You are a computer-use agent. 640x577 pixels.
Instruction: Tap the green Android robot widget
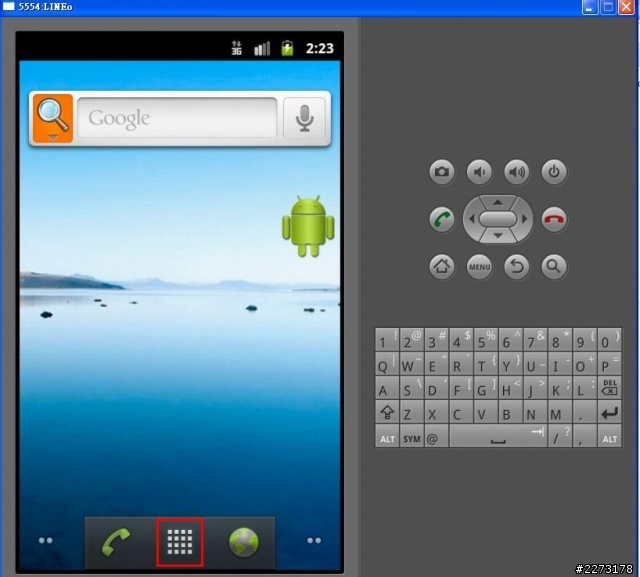click(x=308, y=226)
